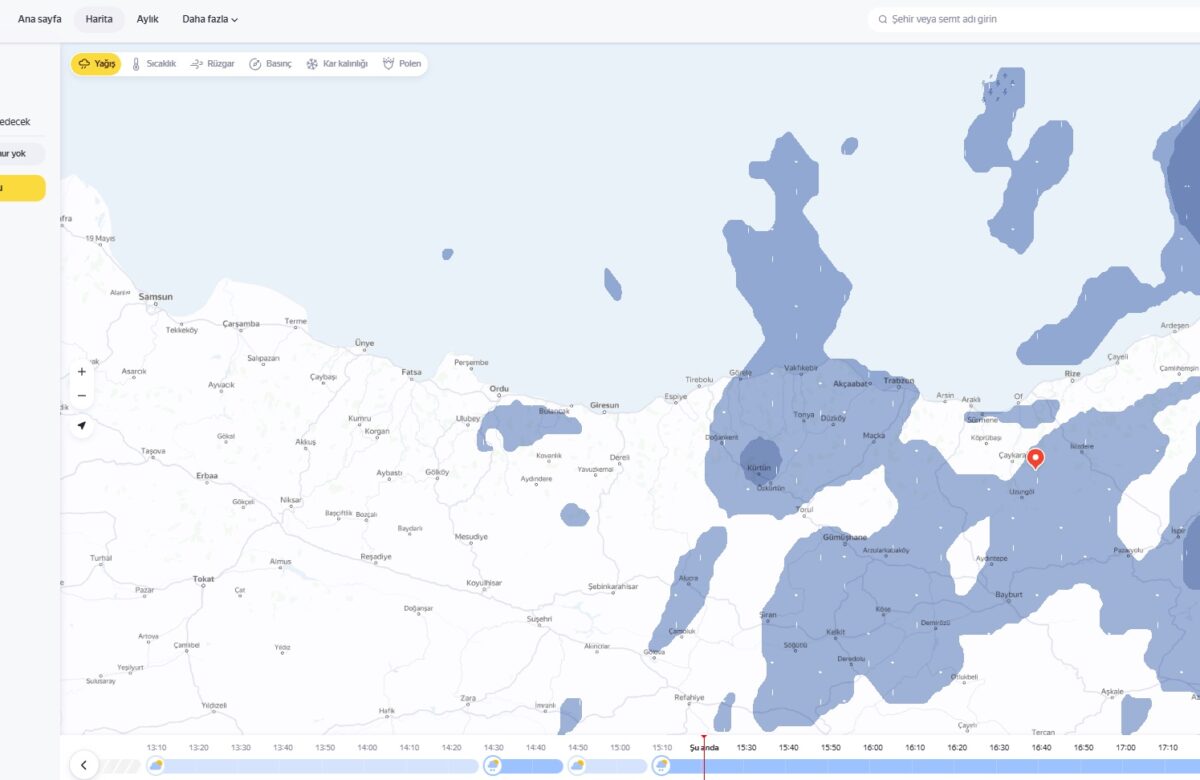Viewport: 1200px width, 780px height.
Task: Collapse the timeline with the left chevron
Action: tap(83, 763)
